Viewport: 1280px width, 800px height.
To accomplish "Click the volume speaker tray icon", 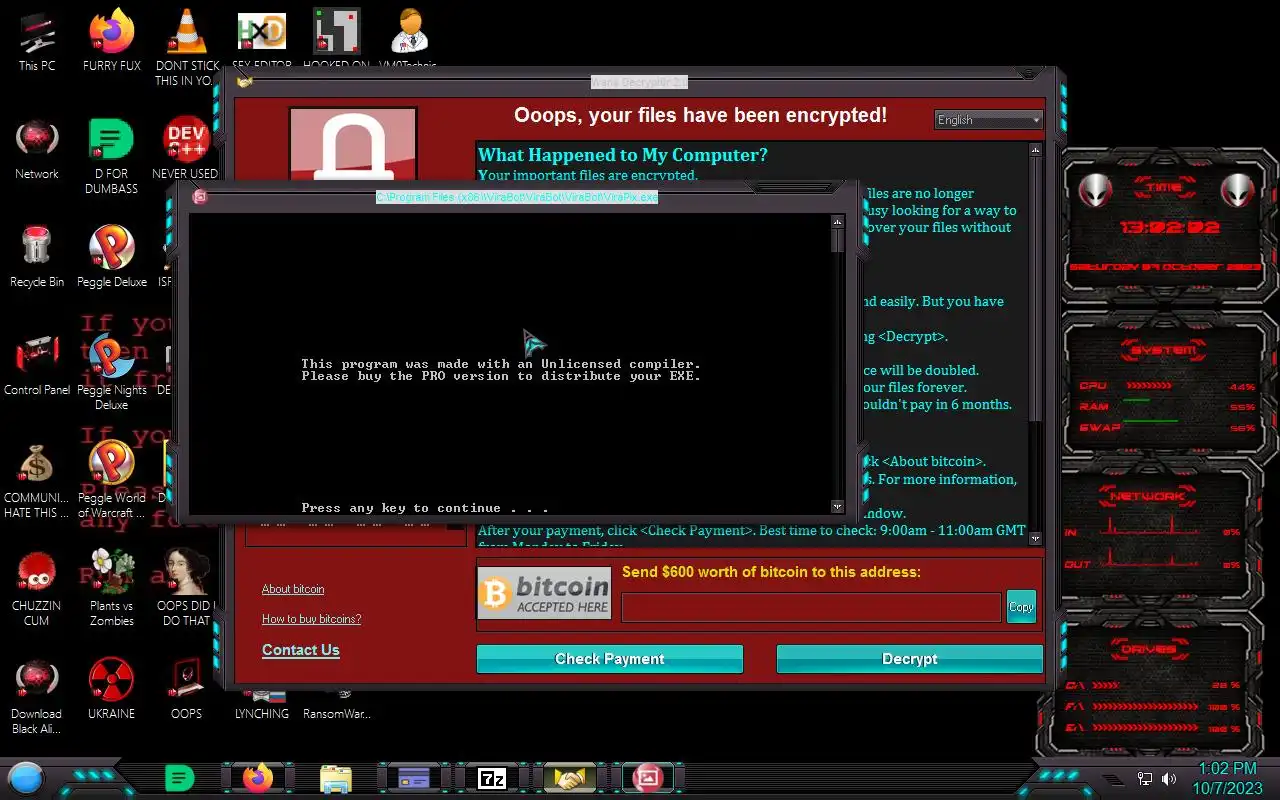I will click(1169, 779).
